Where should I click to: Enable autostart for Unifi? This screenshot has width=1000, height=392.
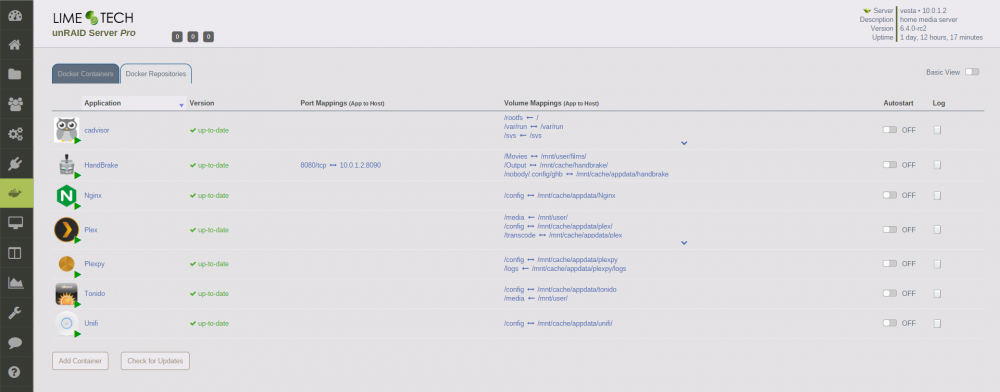(890, 323)
